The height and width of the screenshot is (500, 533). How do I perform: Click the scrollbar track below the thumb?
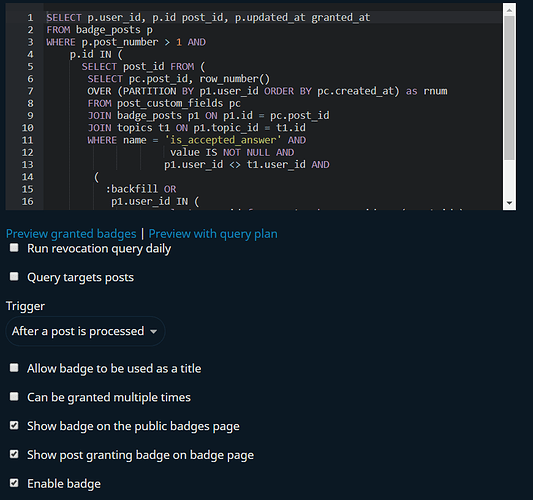pos(509,178)
